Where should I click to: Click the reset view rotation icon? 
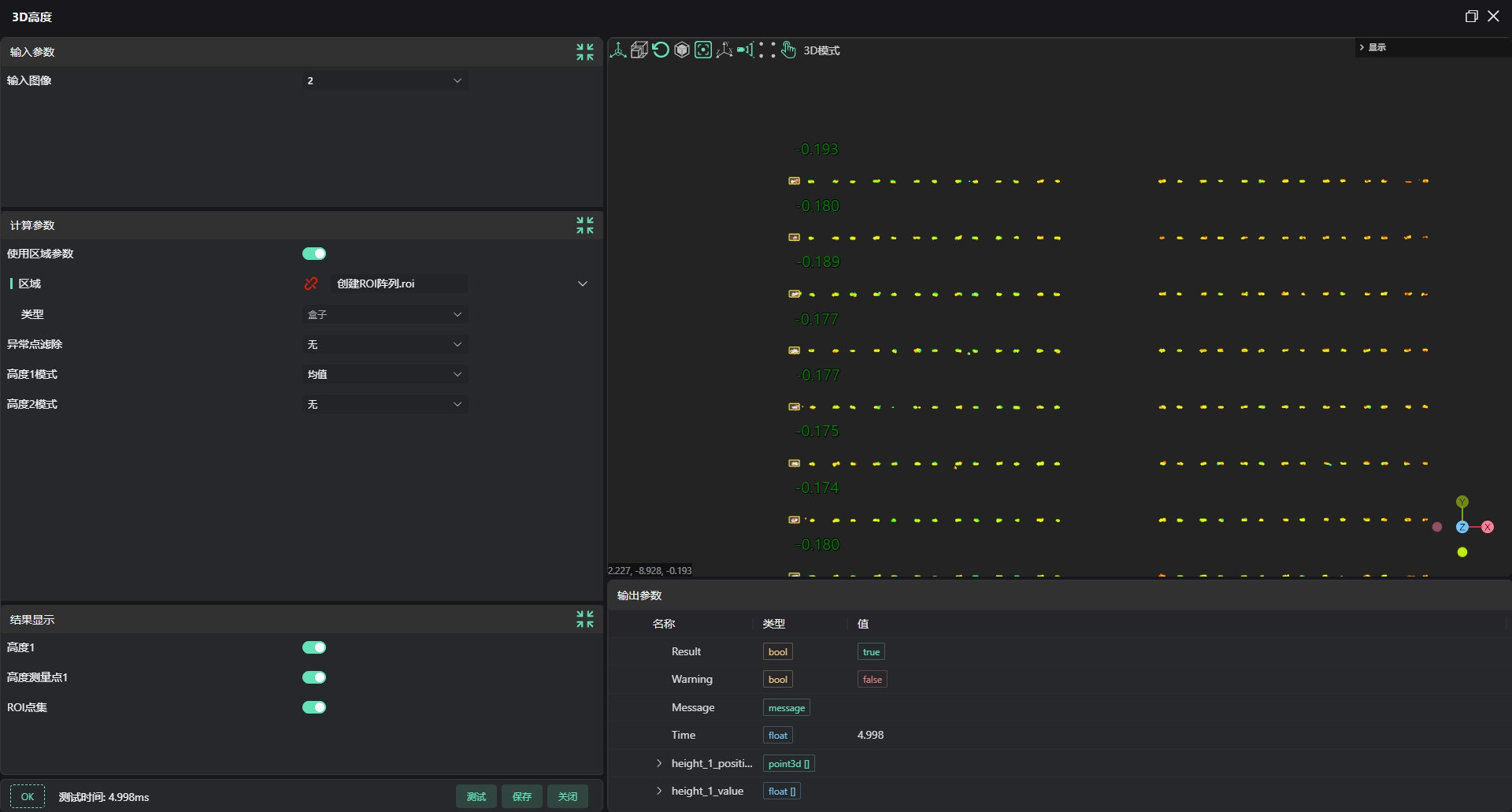[661, 50]
